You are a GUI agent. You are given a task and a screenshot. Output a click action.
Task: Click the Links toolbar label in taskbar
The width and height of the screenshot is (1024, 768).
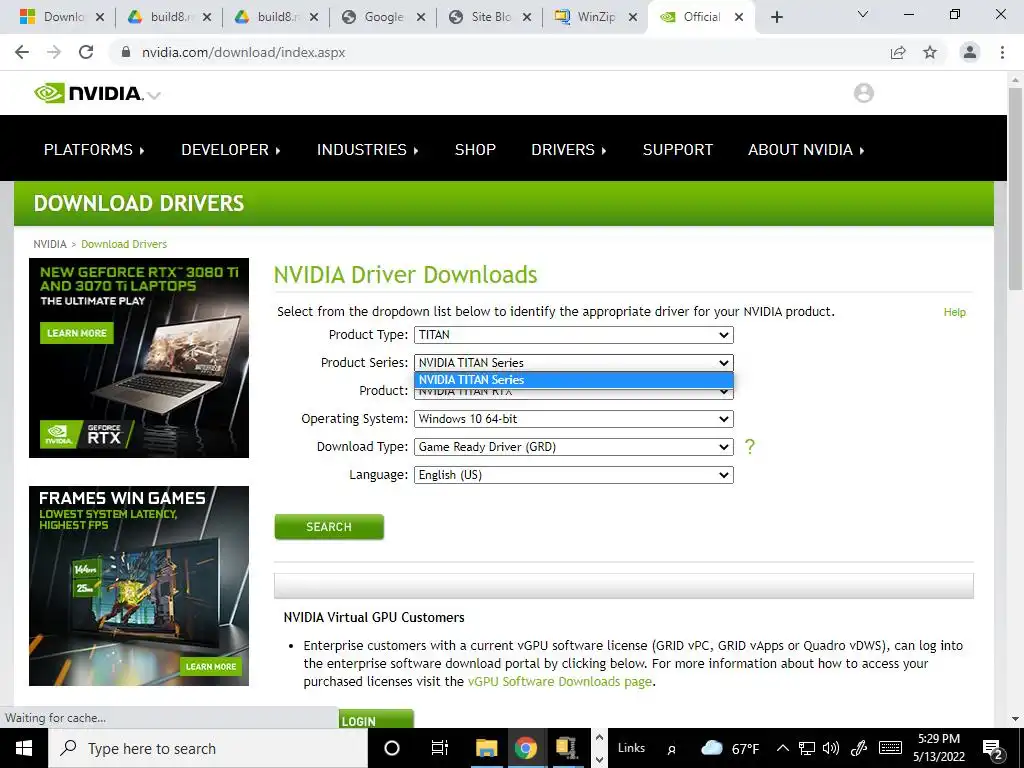631,748
